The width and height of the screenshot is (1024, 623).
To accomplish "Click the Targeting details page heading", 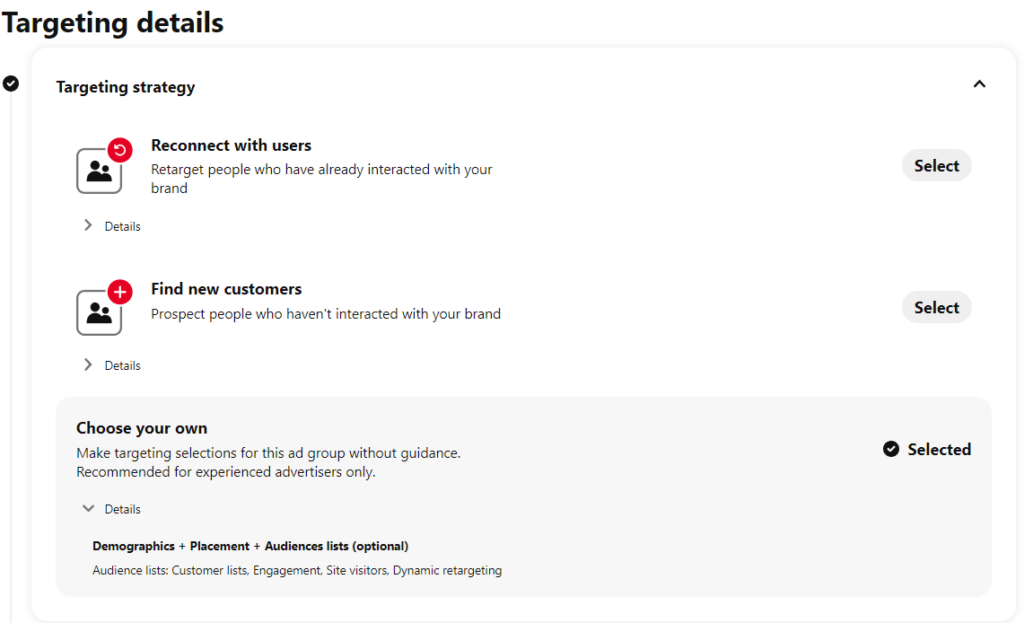I will point(112,22).
